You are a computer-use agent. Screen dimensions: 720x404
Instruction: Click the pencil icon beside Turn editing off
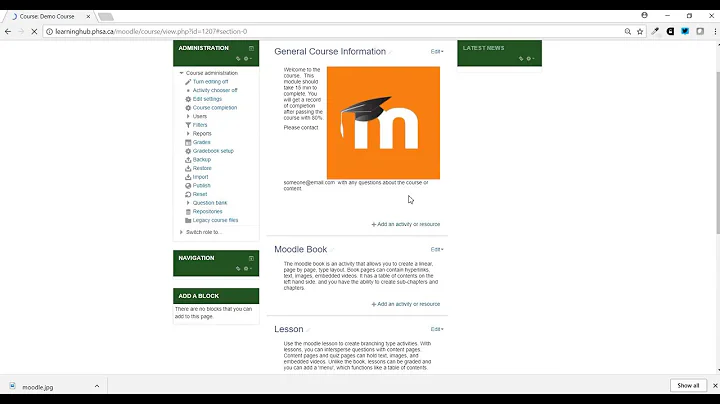(x=188, y=82)
